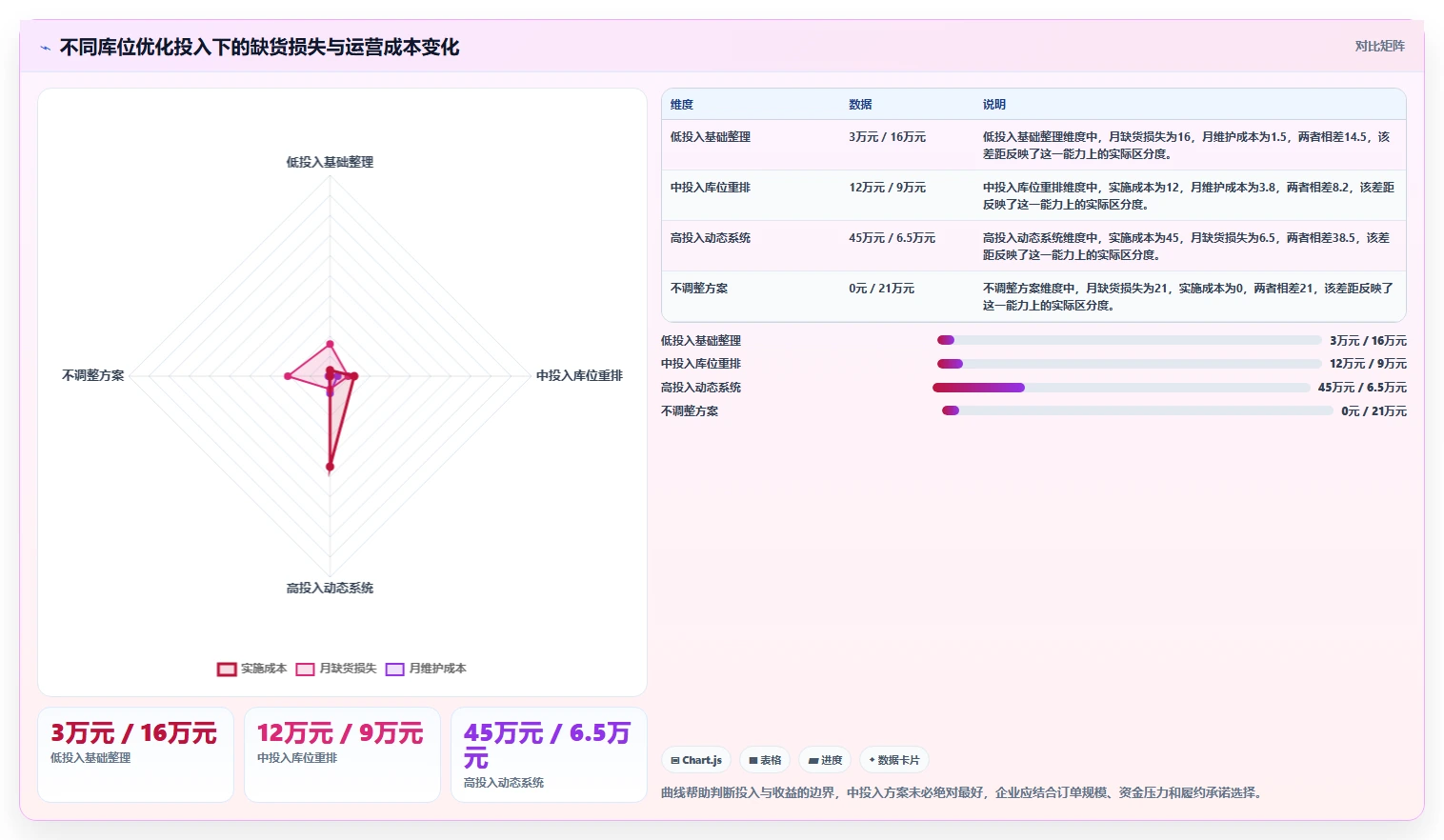Click the 高投入动态系统 radar axis label
1444x840 pixels.
[330, 588]
